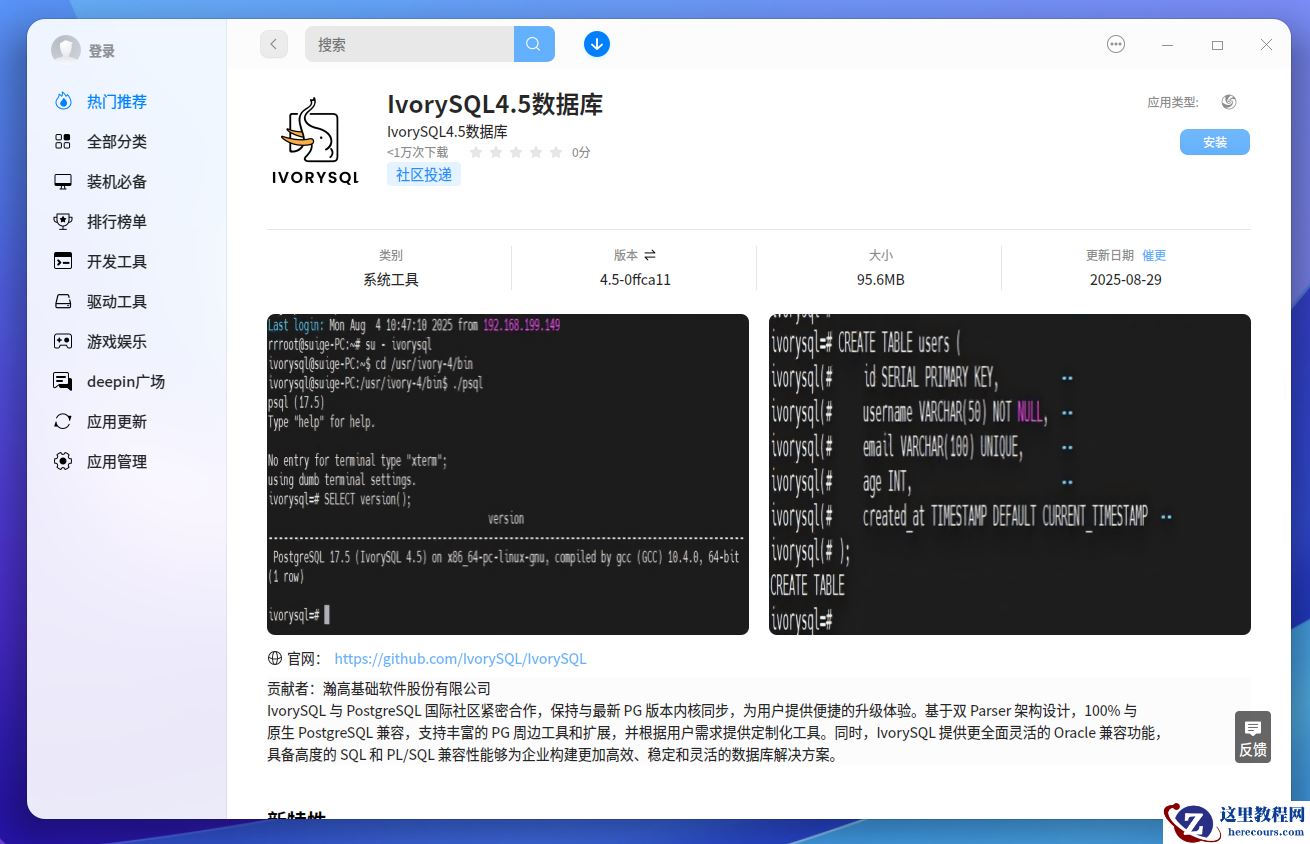Click the 应用管理 app management icon
Screen dimensions: 1310x844
click(x=62, y=461)
